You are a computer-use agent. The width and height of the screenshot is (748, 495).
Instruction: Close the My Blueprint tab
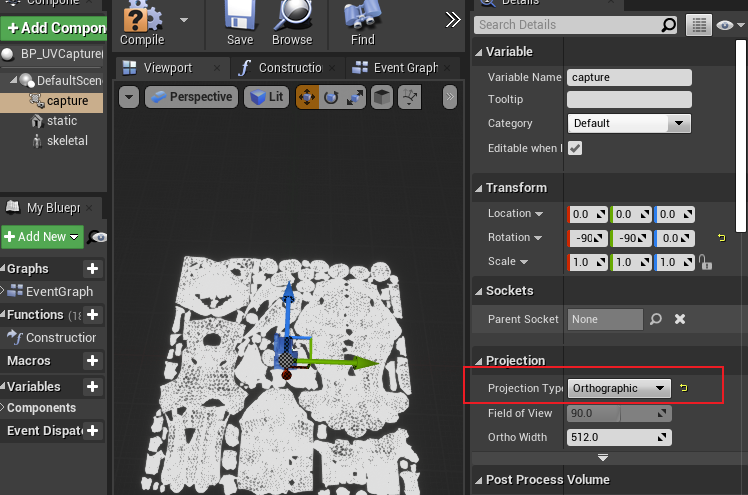89,208
